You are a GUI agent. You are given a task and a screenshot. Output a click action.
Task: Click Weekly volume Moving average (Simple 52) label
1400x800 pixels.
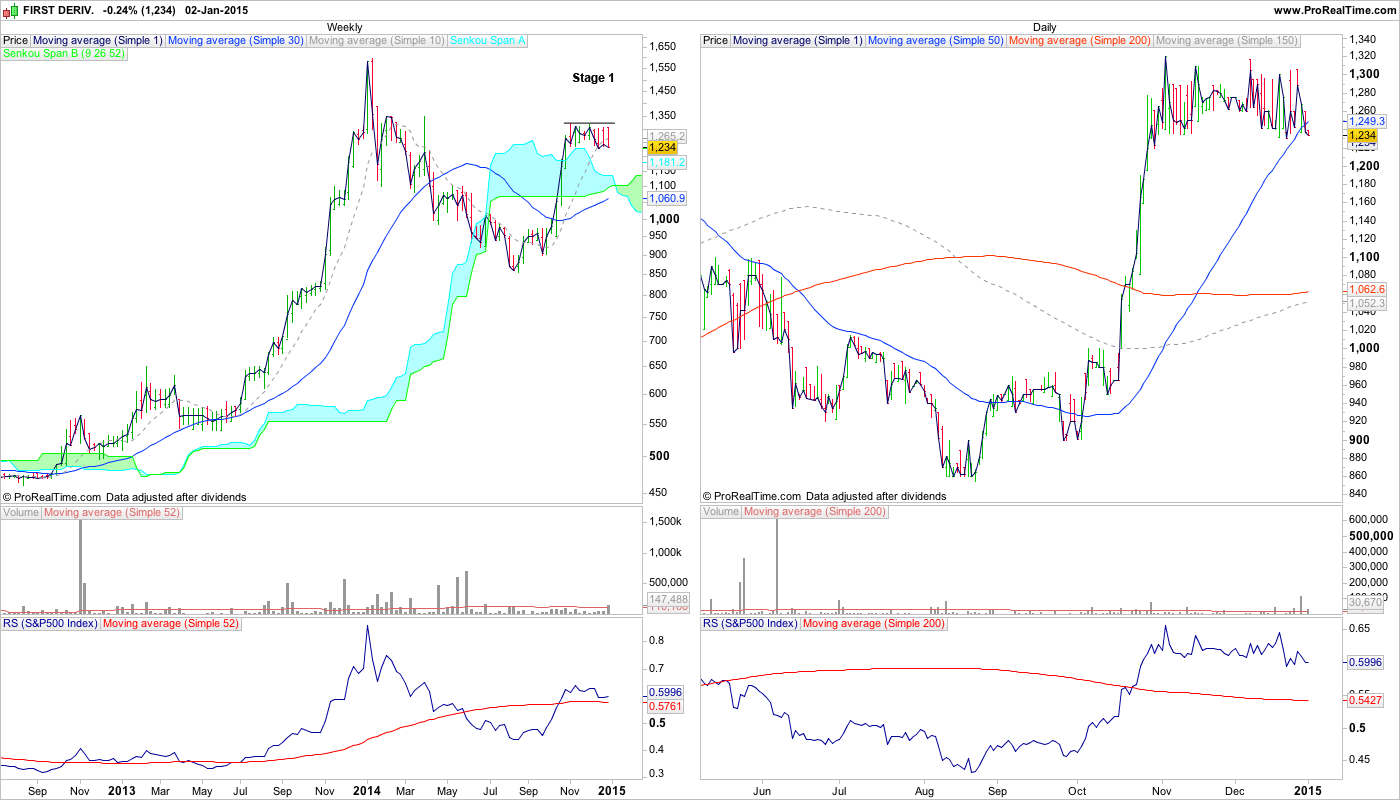click(x=112, y=512)
